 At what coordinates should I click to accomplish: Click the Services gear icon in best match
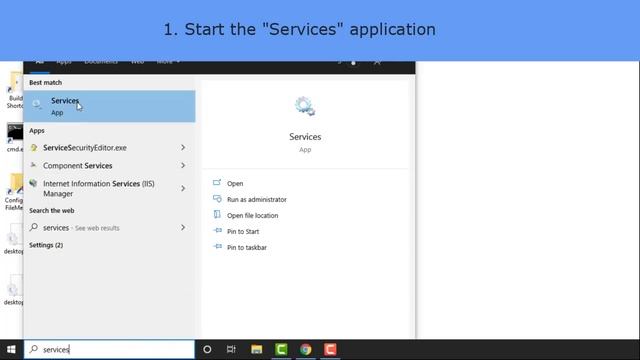pos(37,104)
